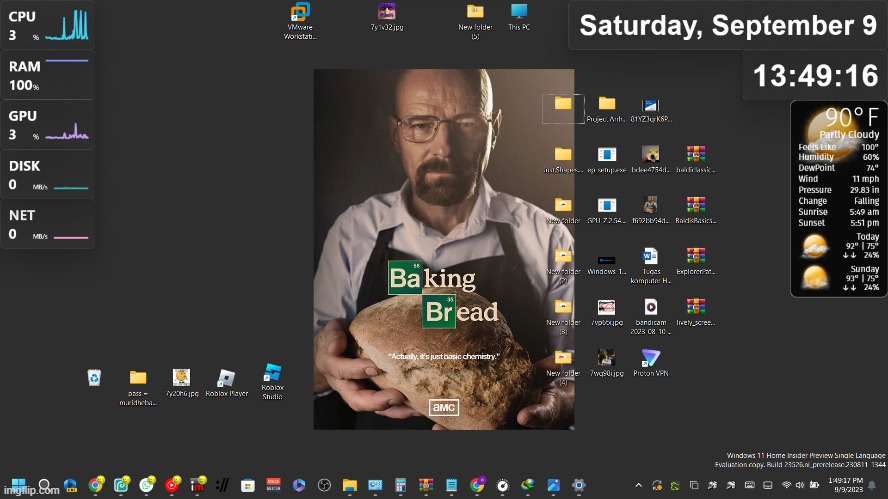Open the Wi-Fi network tray icon
Image resolution: width=888 pixels, height=499 pixels.
click(x=786, y=485)
